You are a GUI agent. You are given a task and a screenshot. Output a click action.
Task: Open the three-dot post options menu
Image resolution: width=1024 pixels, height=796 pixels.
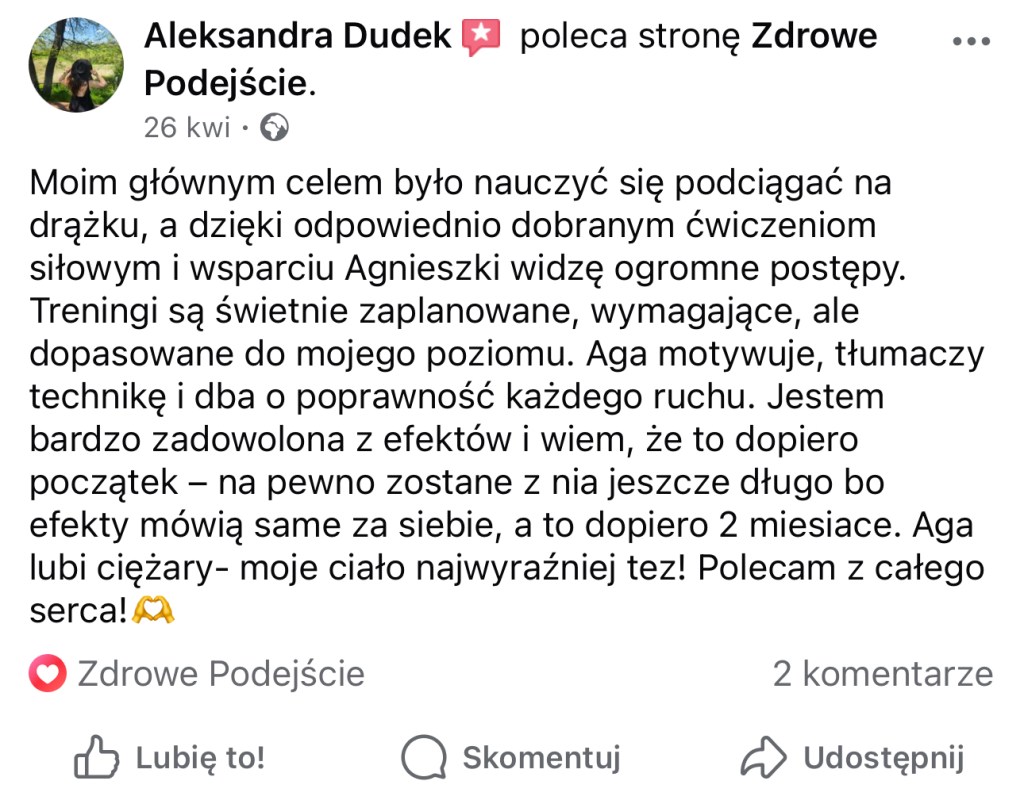(x=970, y=42)
